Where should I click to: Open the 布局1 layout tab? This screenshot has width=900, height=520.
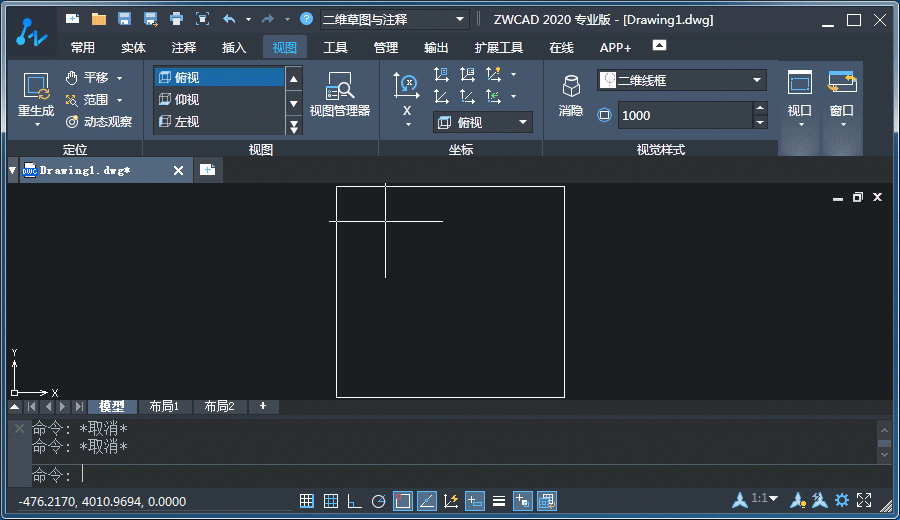164,406
